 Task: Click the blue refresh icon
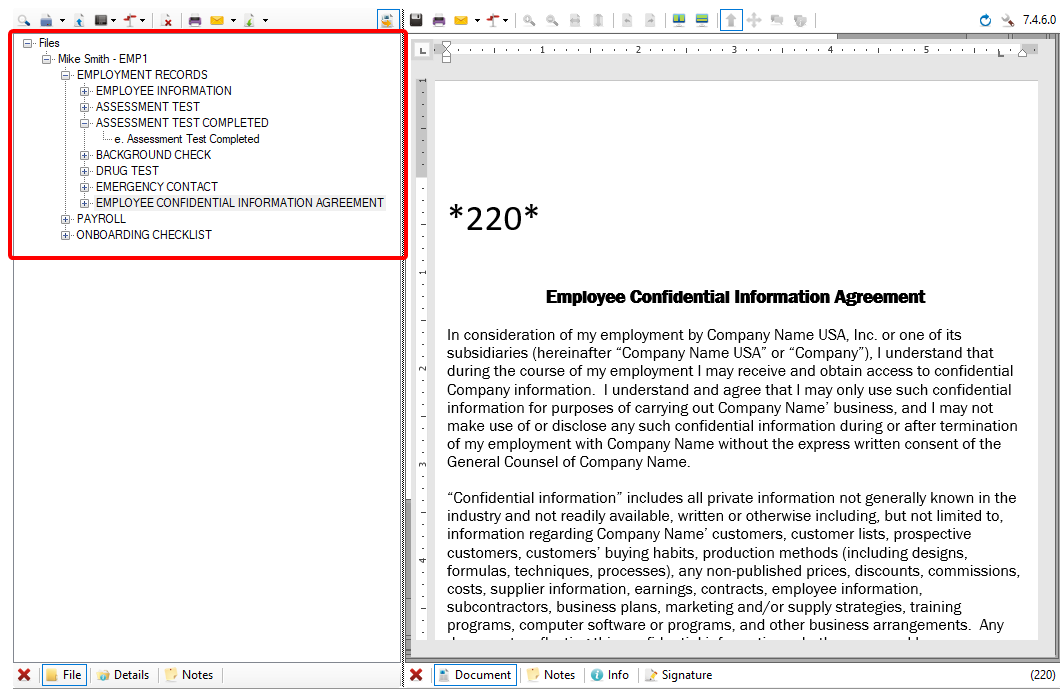coord(985,20)
